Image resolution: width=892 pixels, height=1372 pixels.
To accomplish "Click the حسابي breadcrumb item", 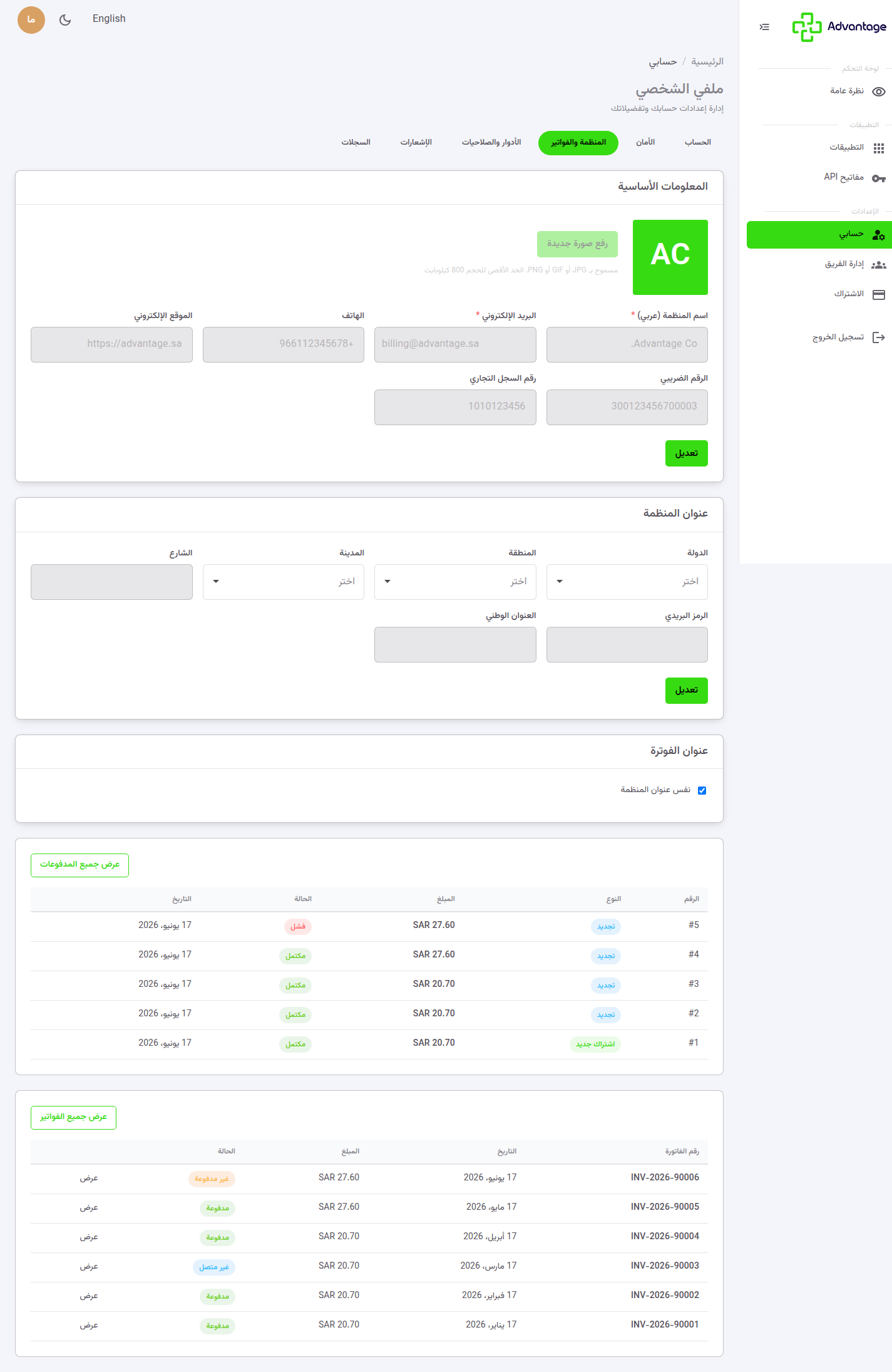I will (x=663, y=61).
